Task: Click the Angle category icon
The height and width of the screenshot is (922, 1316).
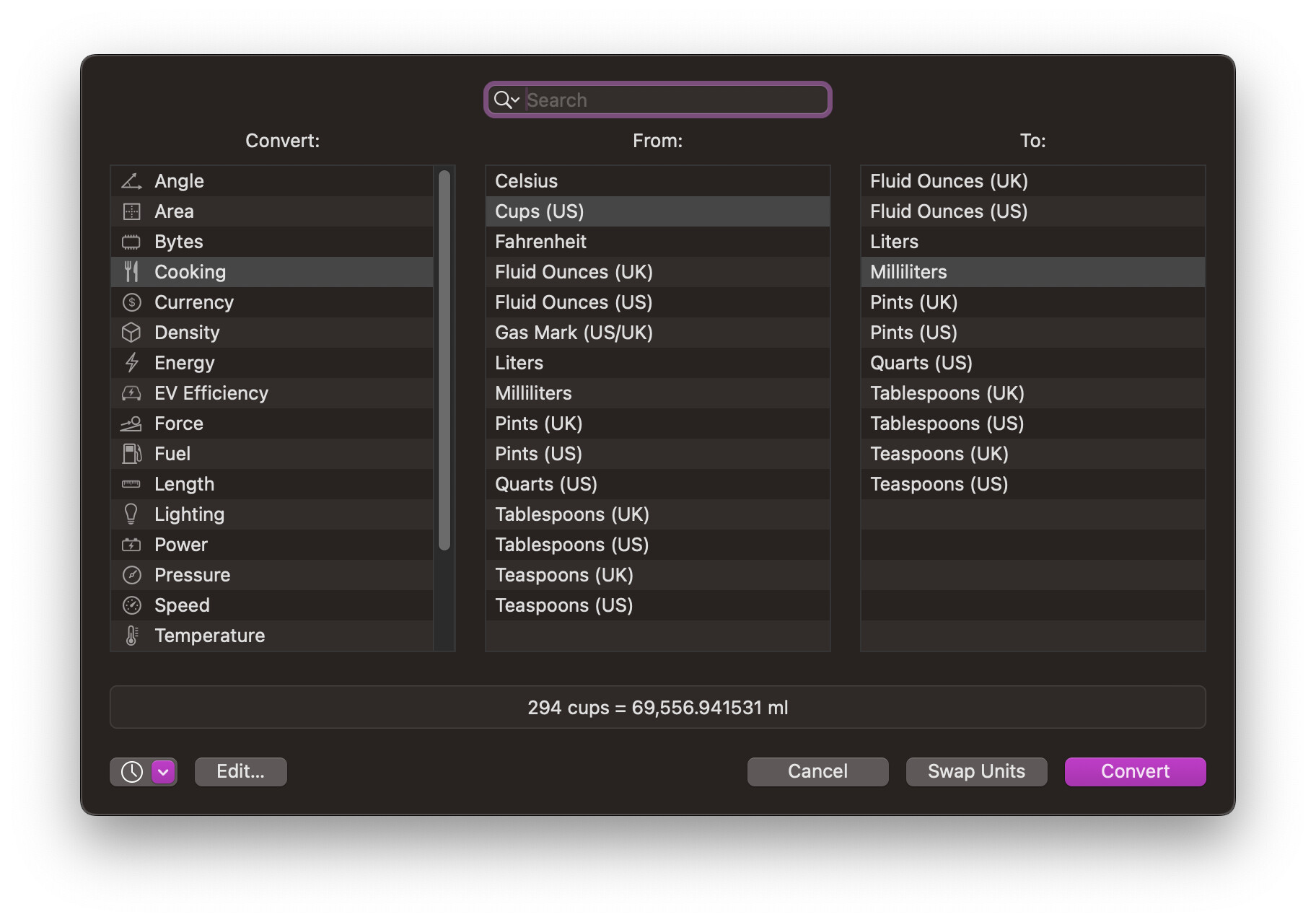Action: pyautogui.click(x=131, y=181)
